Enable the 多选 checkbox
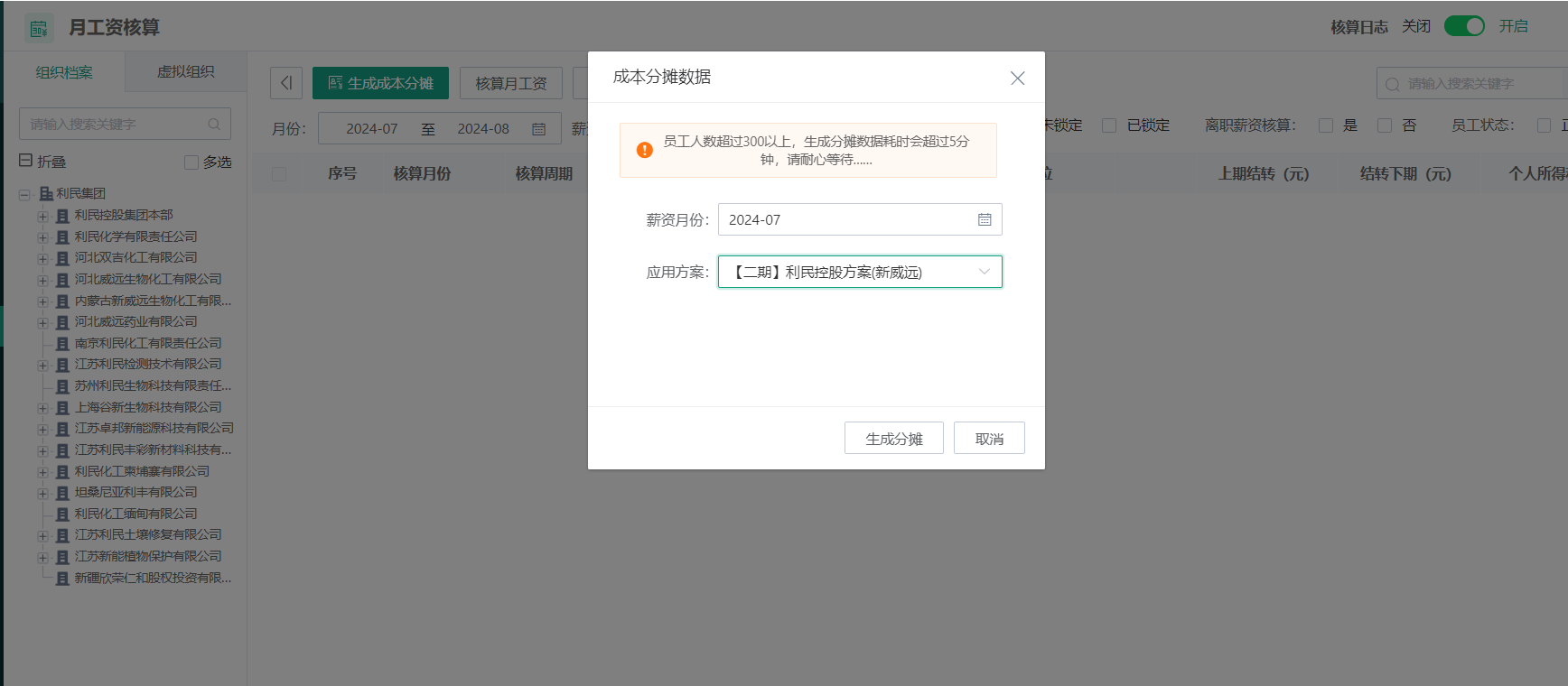This screenshot has height=686, width=1568. pyautogui.click(x=191, y=162)
